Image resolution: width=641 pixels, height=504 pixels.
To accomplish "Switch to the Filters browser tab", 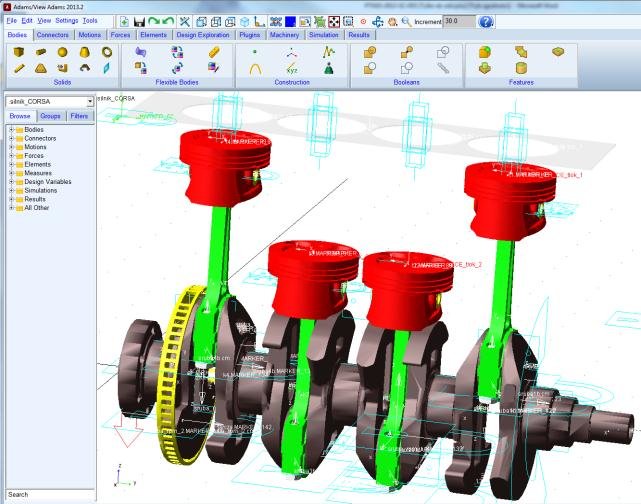I will click(x=79, y=116).
